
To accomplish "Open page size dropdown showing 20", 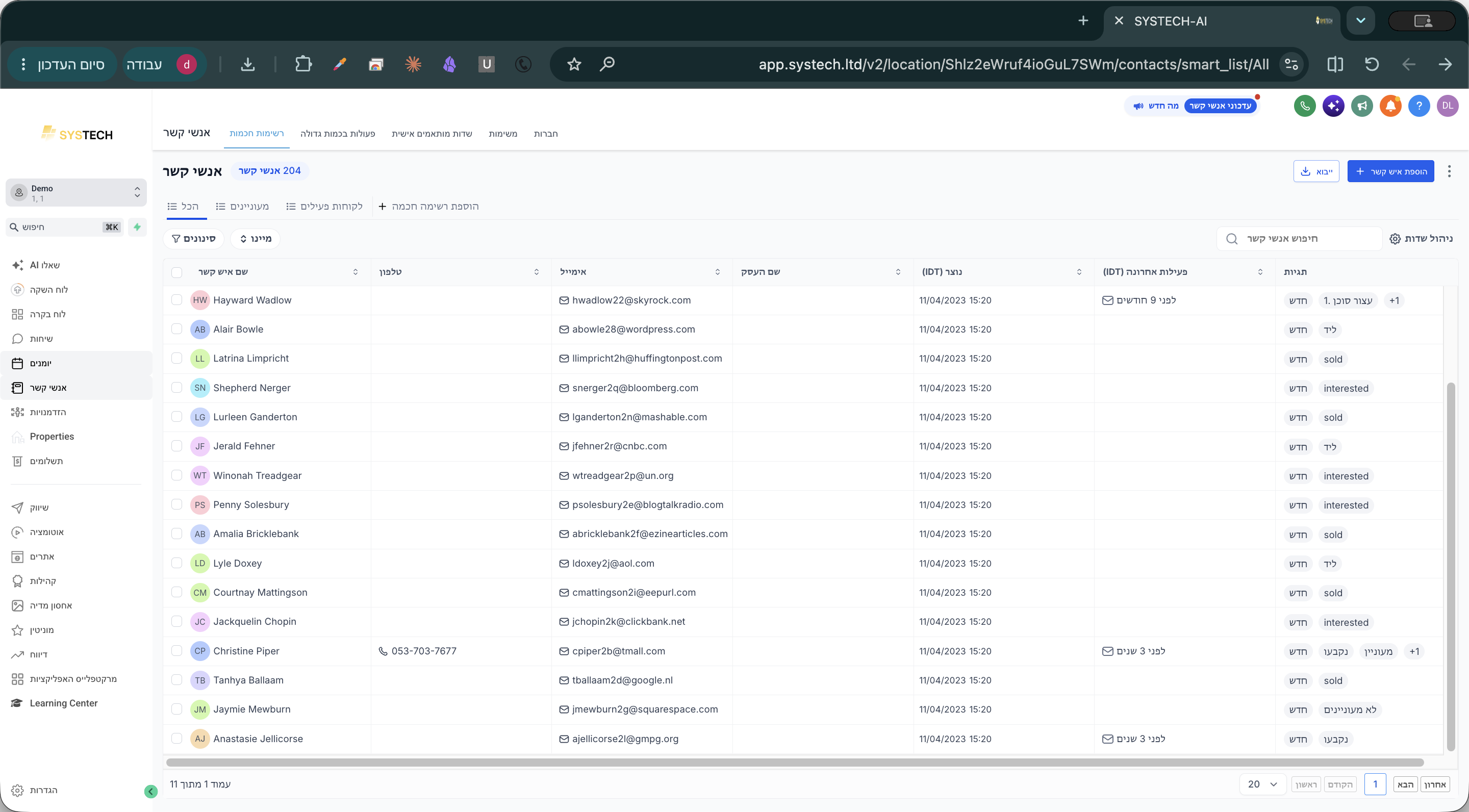I will [1262, 784].
